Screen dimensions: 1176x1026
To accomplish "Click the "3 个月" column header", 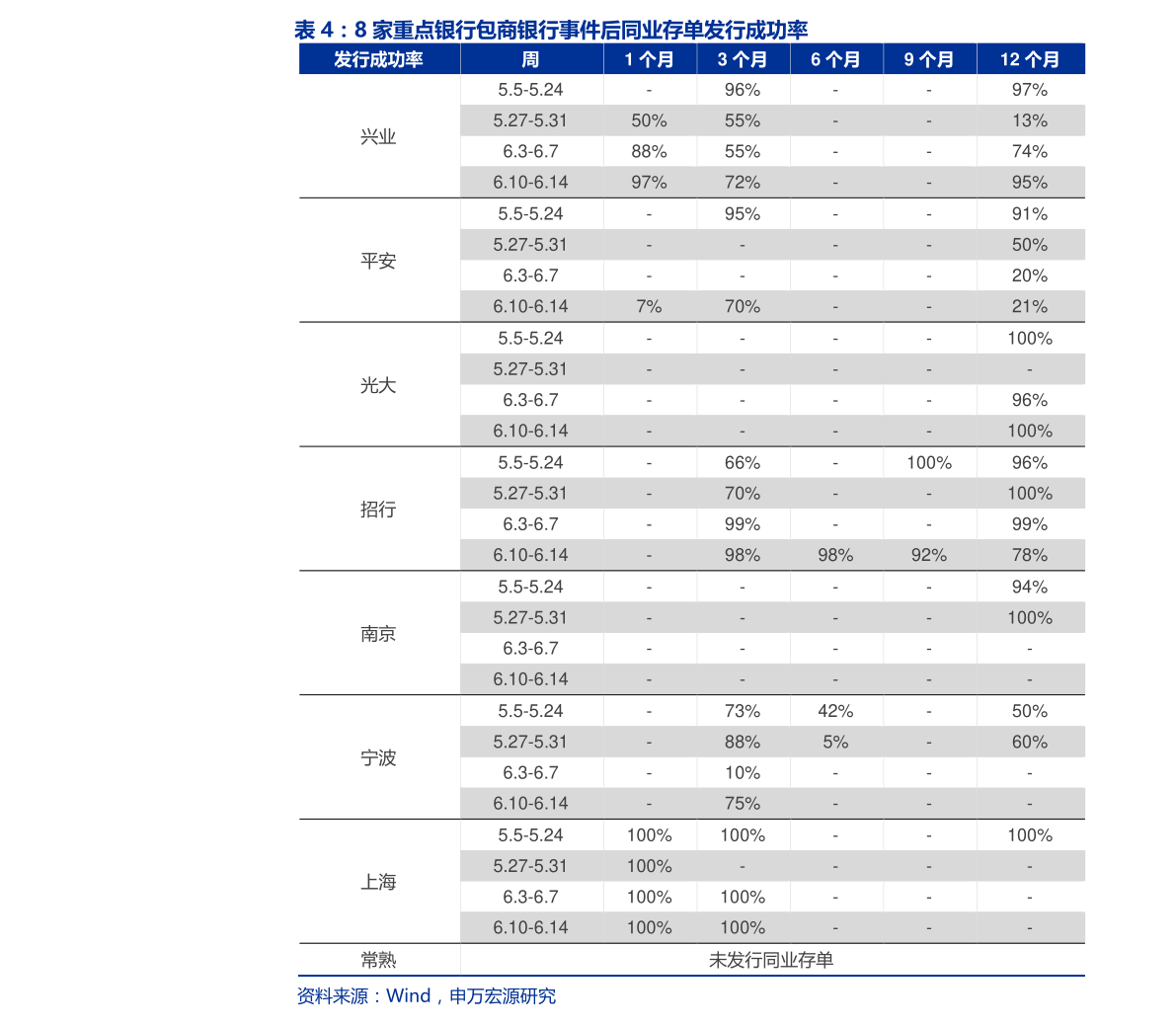I will tap(743, 59).
